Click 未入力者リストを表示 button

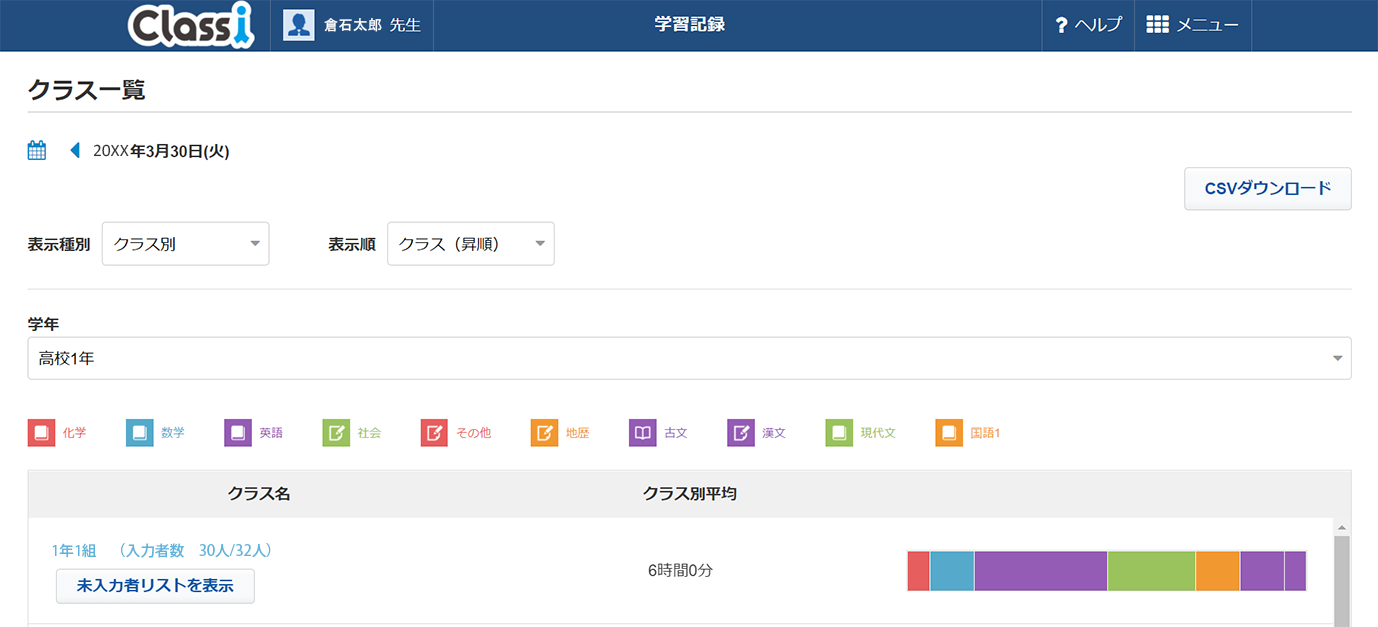tap(155, 586)
